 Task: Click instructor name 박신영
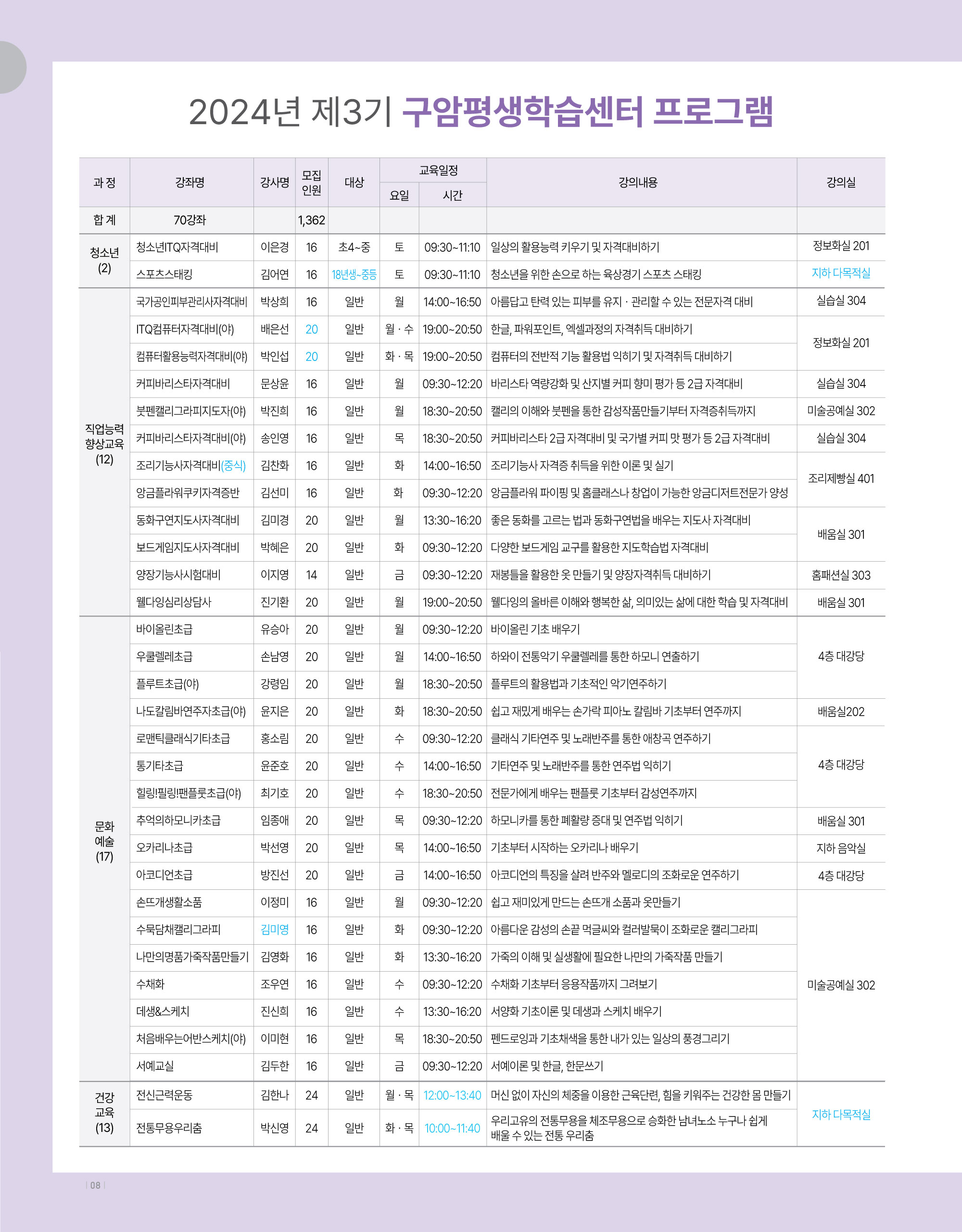pos(275,1128)
